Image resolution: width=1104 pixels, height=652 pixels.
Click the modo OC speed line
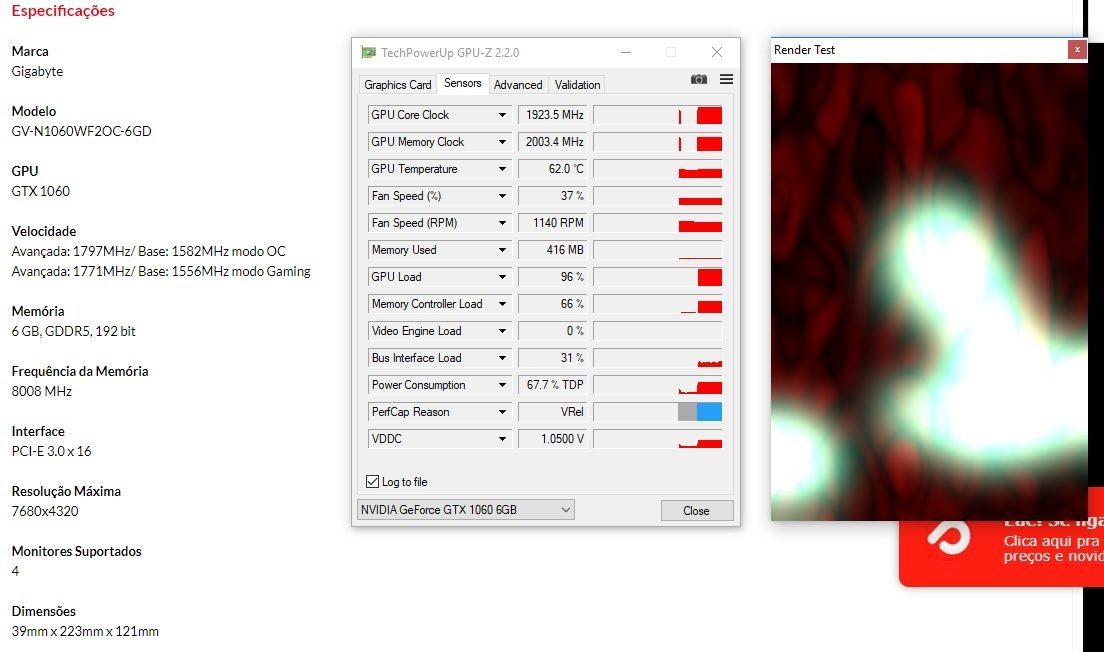click(149, 251)
